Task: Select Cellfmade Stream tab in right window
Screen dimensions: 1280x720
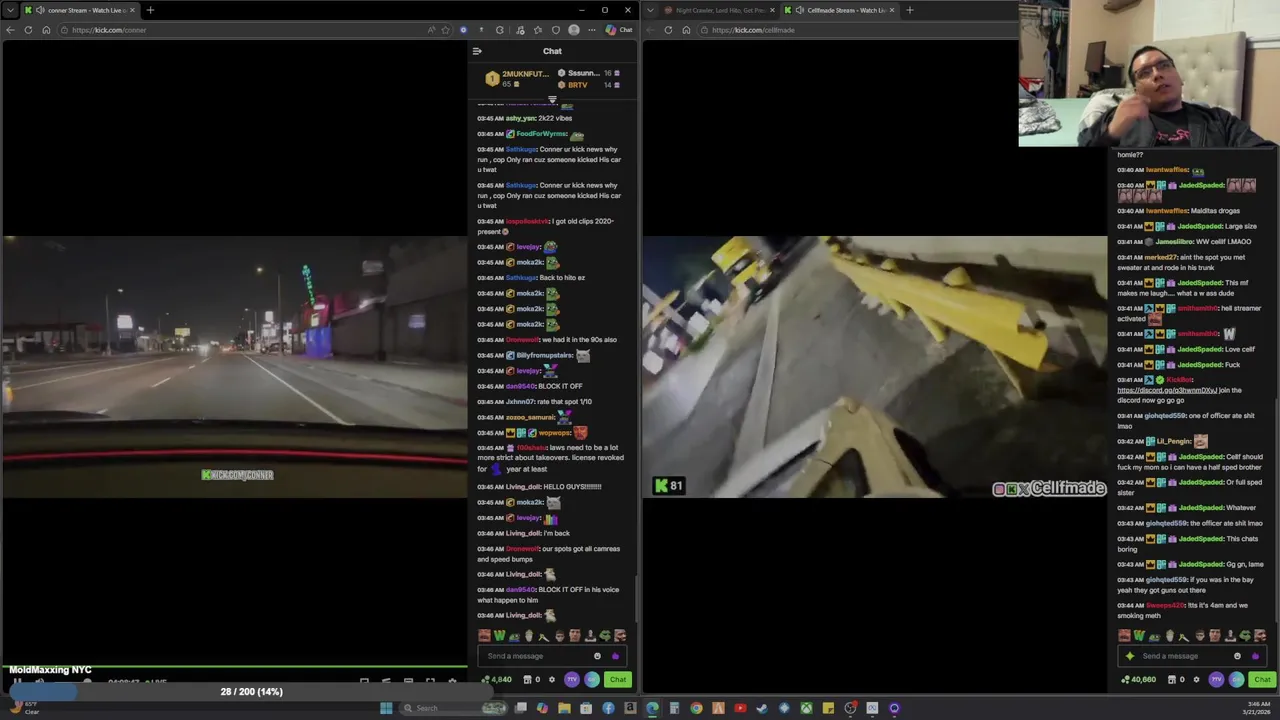Action: pos(838,10)
